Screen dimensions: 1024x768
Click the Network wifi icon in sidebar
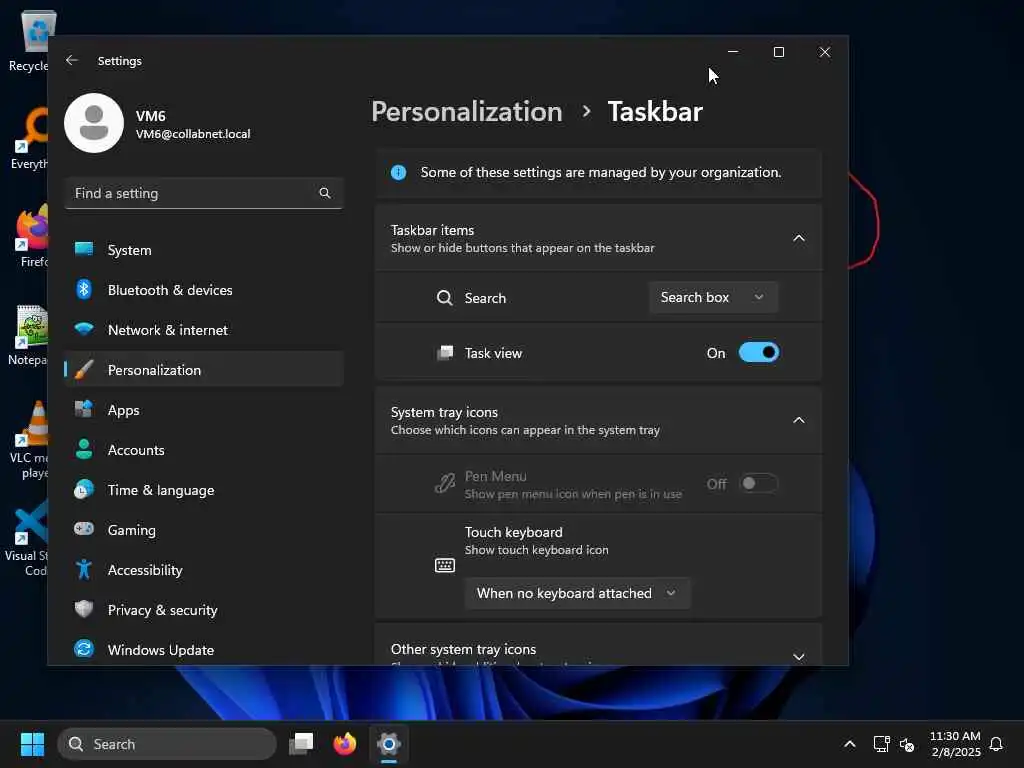84,328
